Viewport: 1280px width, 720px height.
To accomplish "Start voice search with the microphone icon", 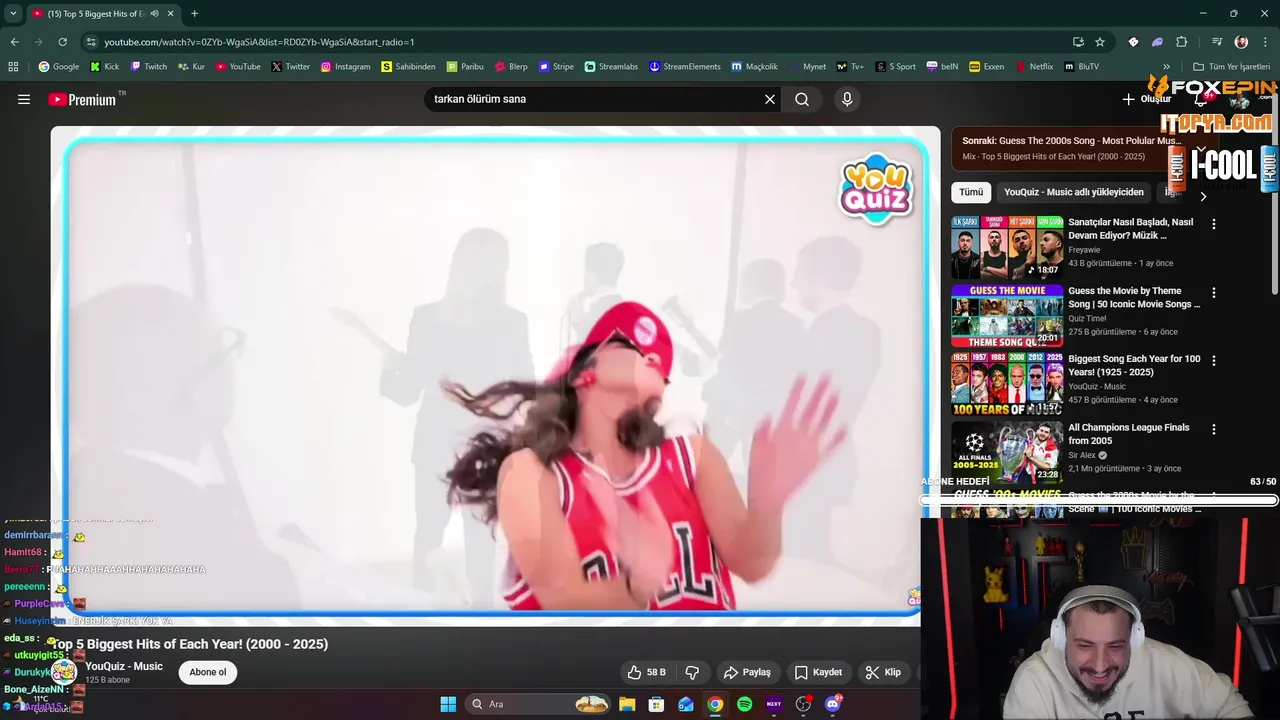I will click(847, 99).
